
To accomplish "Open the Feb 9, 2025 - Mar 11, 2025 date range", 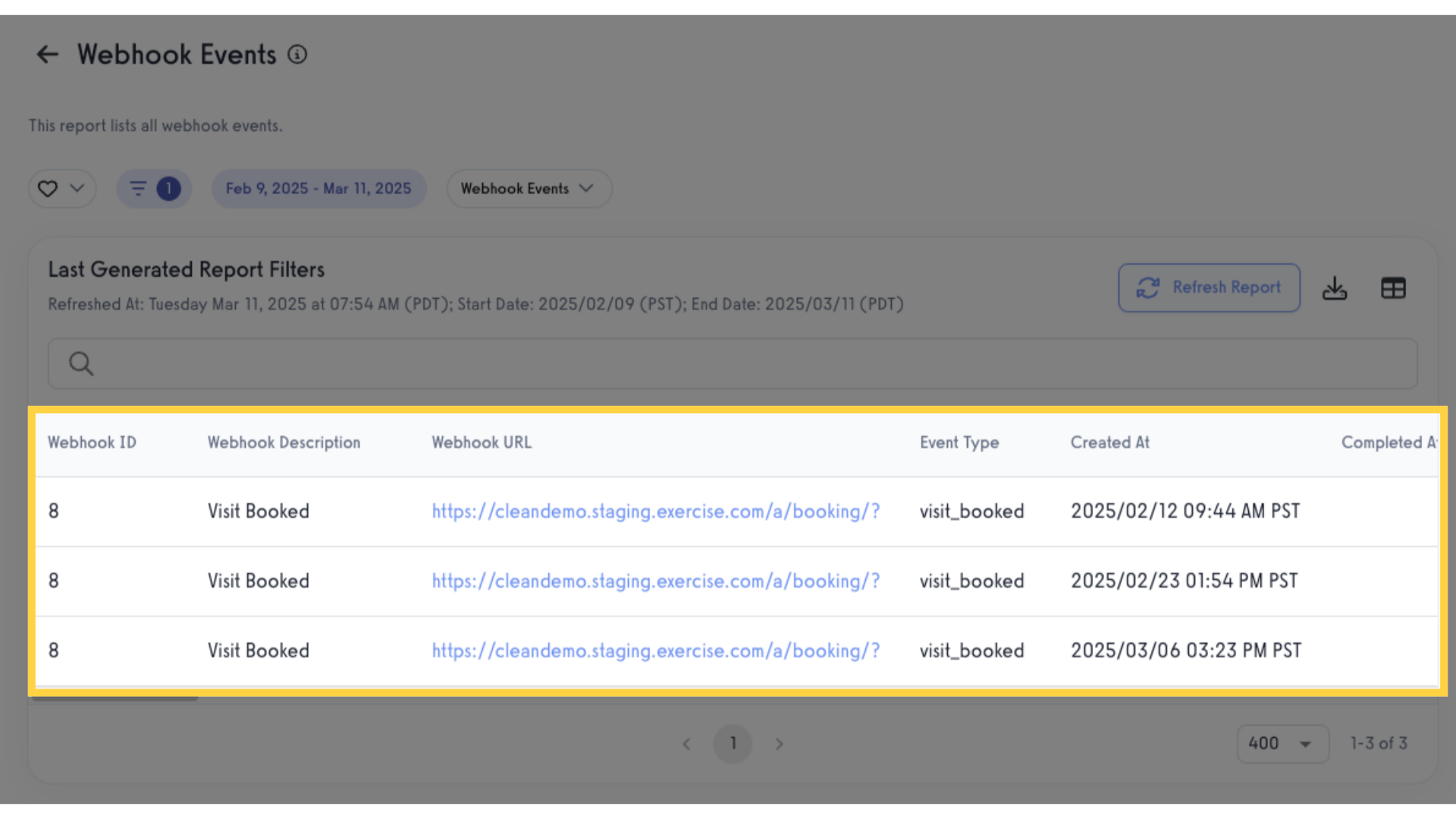I will 318,188.
